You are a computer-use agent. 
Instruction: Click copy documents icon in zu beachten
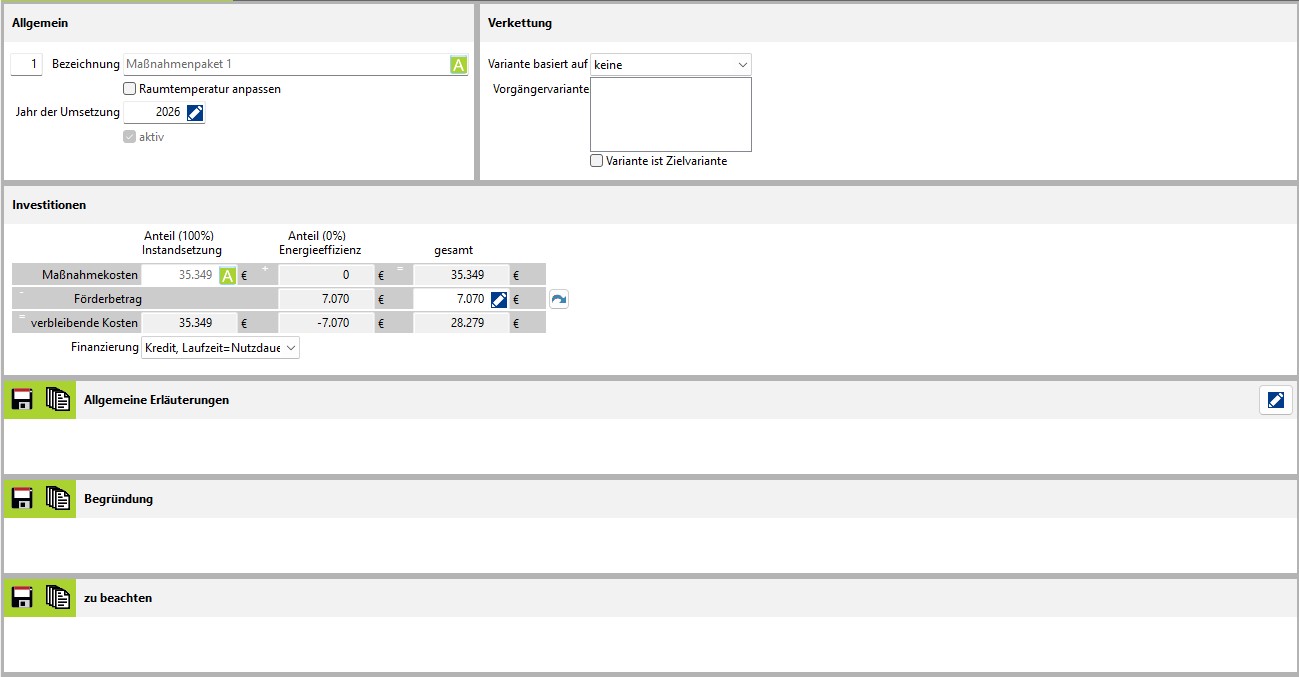(x=58, y=598)
